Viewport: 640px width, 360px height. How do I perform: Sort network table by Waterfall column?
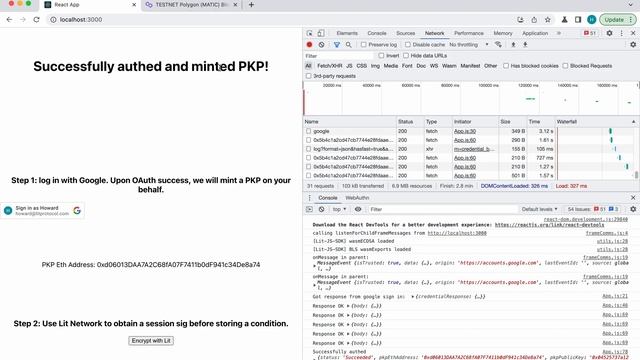click(x=596, y=122)
